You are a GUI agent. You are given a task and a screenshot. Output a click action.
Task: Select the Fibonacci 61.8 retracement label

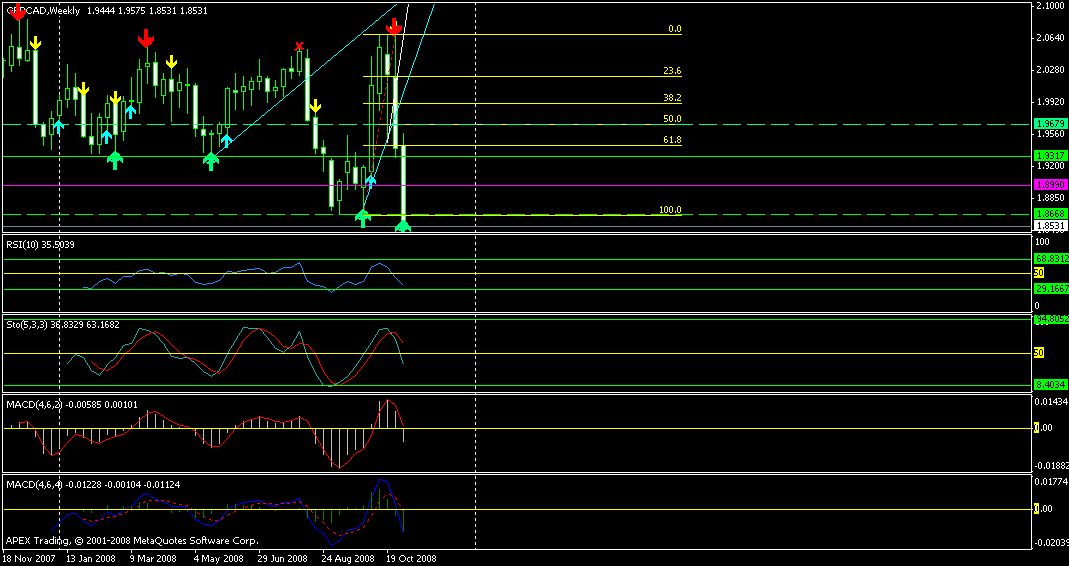pos(672,140)
